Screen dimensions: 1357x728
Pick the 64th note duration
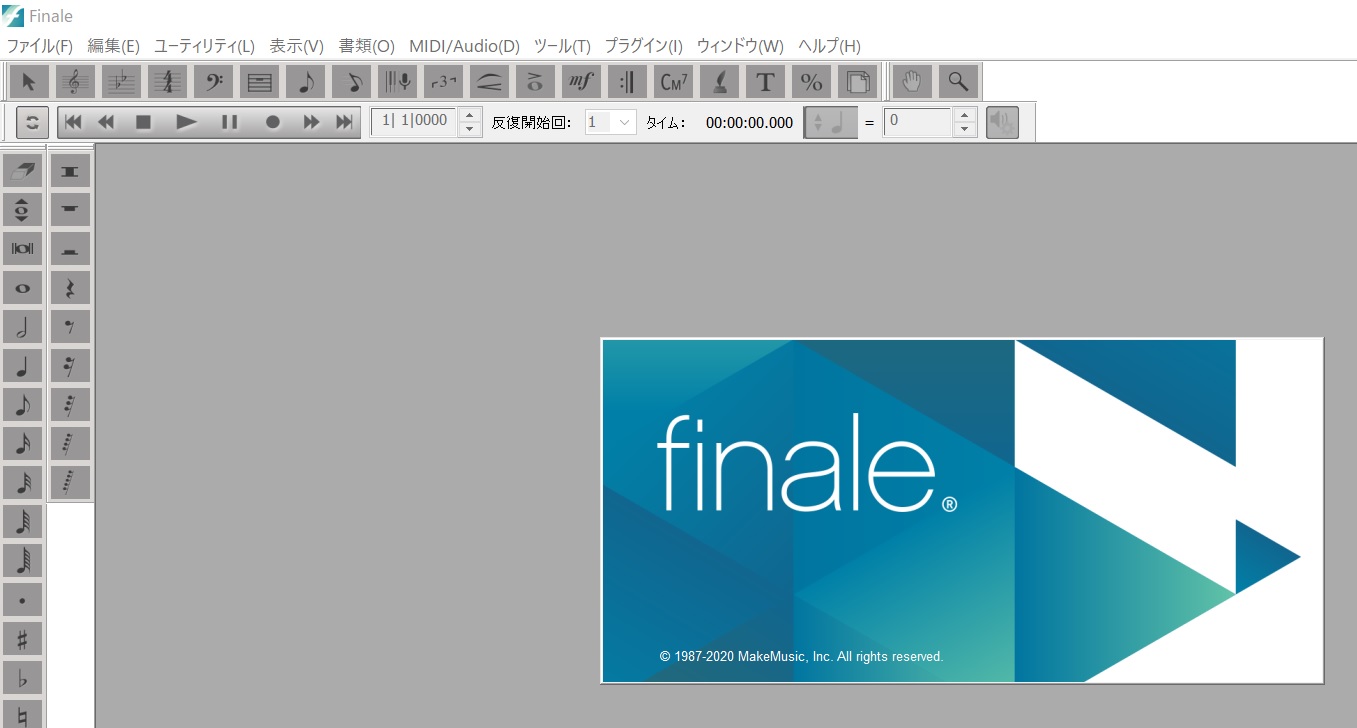(22, 522)
